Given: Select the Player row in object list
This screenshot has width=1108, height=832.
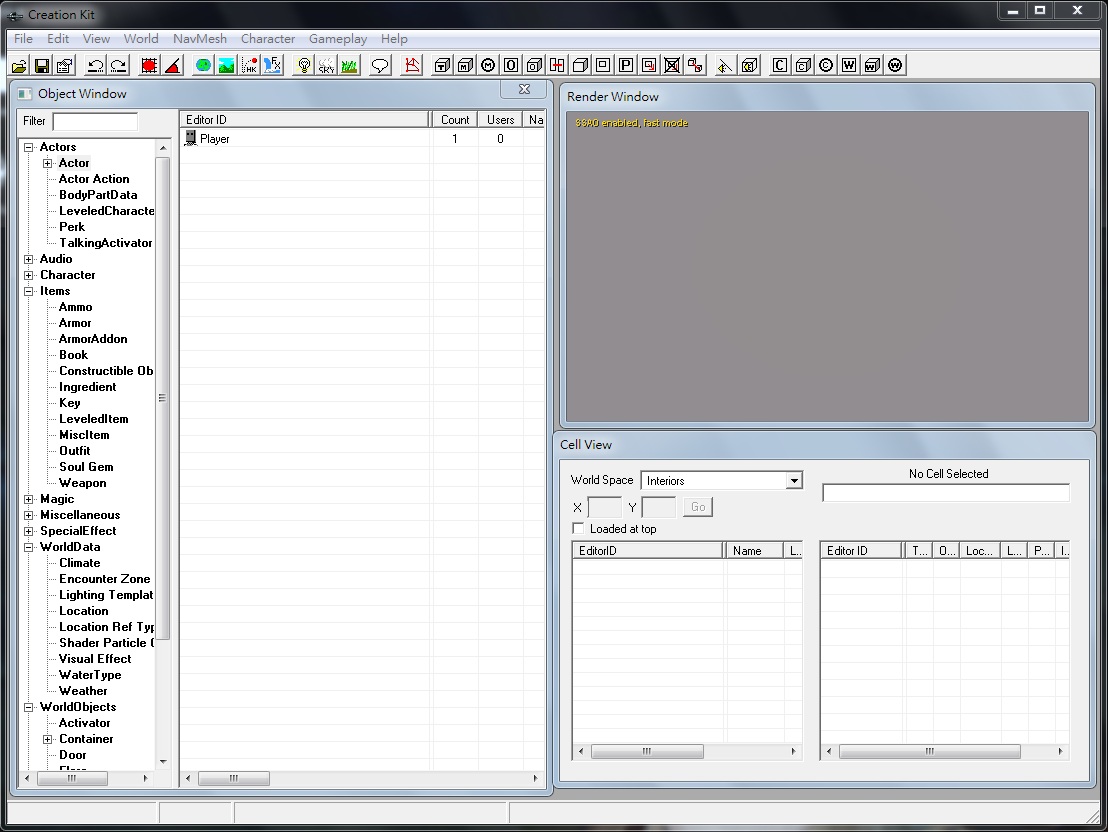Looking at the screenshot, I should tap(362, 139).
